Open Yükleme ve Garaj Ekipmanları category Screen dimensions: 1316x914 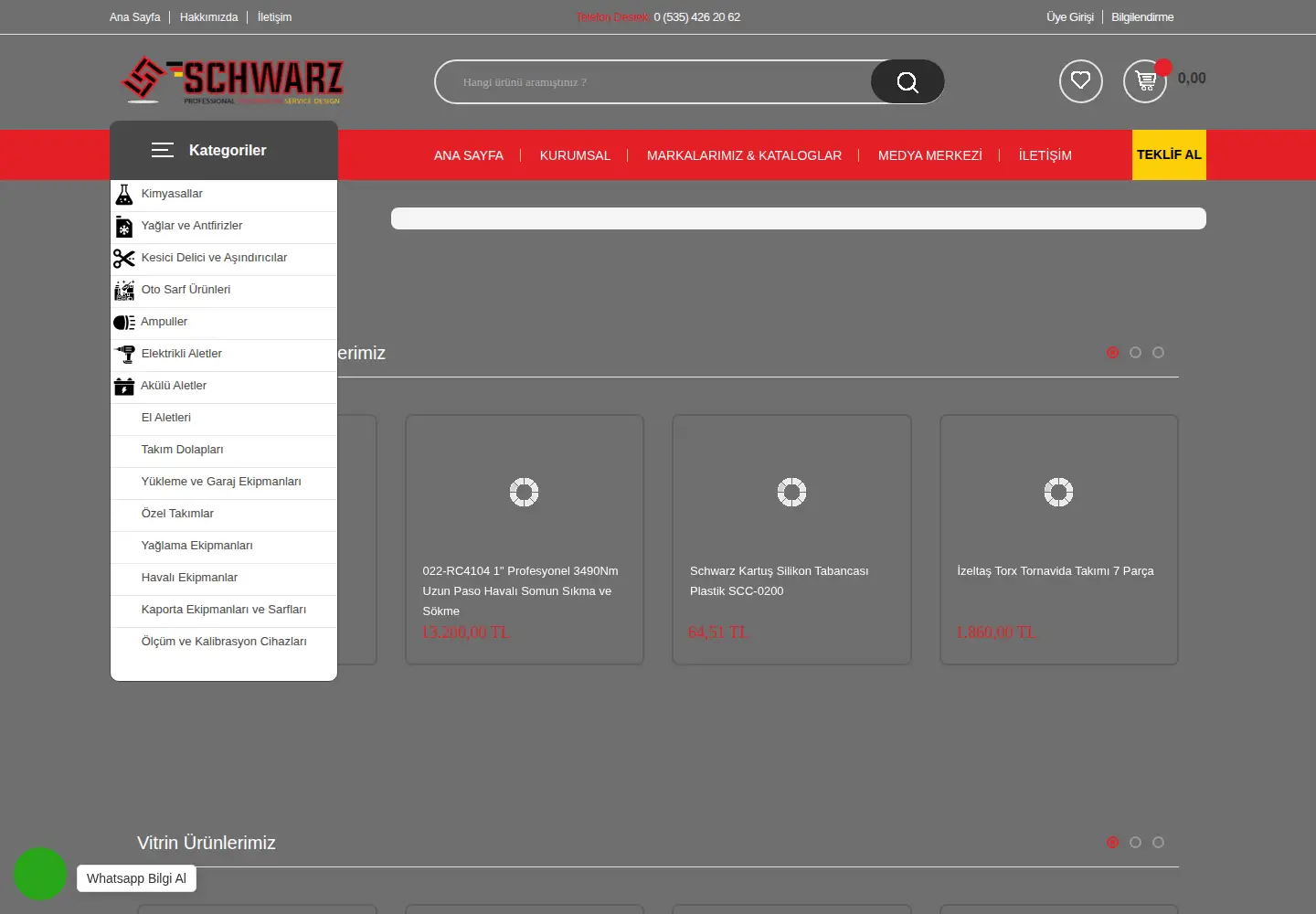tap(224, 482)
